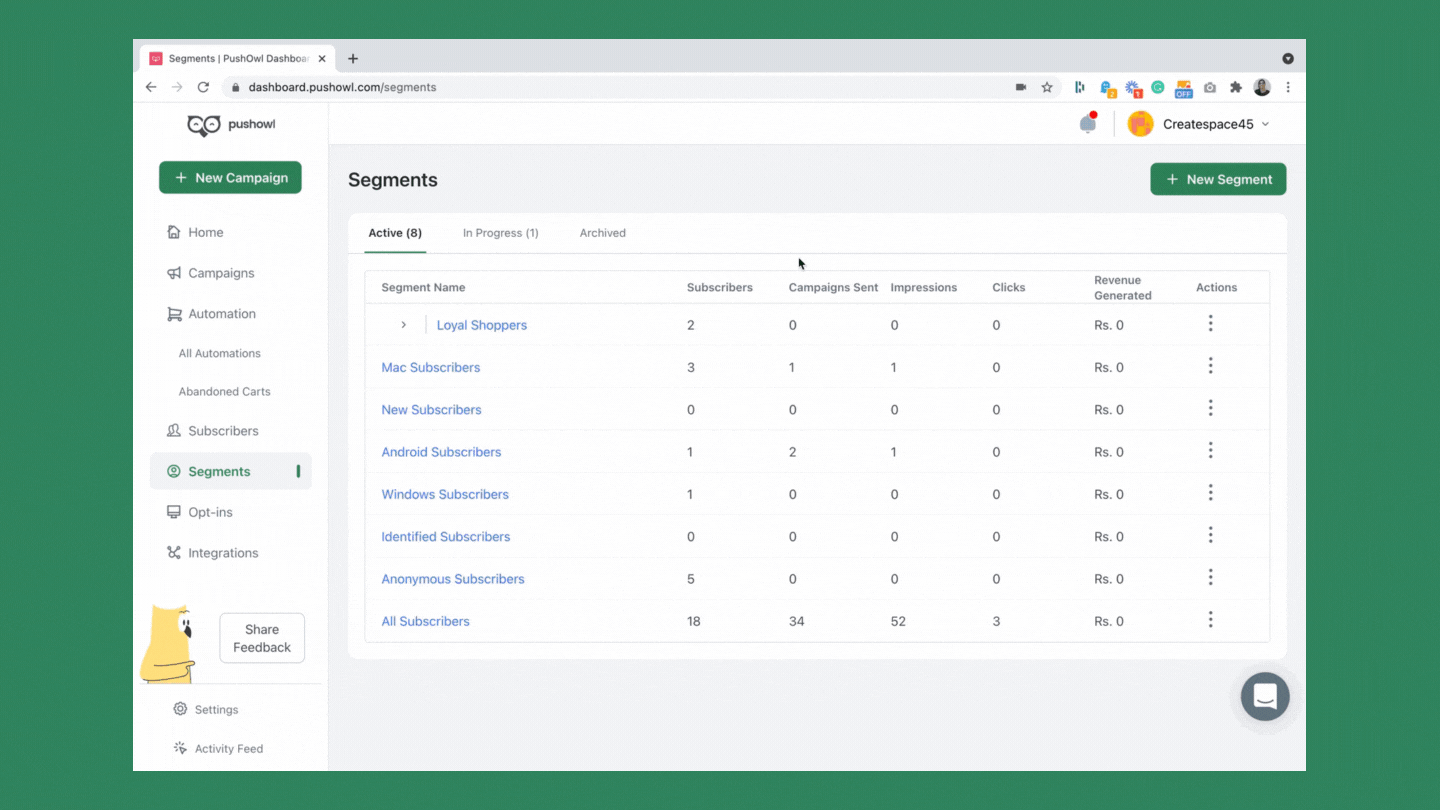The width and height of the screenshot is (1440, 810).
Task: Click the Subscribers icon in the sidebar
Action: [x=175, y=430]
